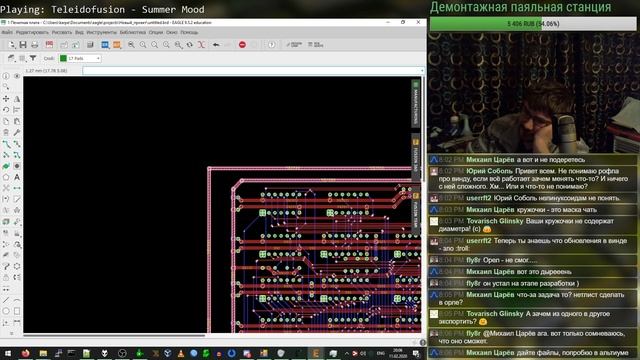Click the question mark help icon
This screenshot has width=640, height=360.
pyautogui.click(x=271, y=44)
